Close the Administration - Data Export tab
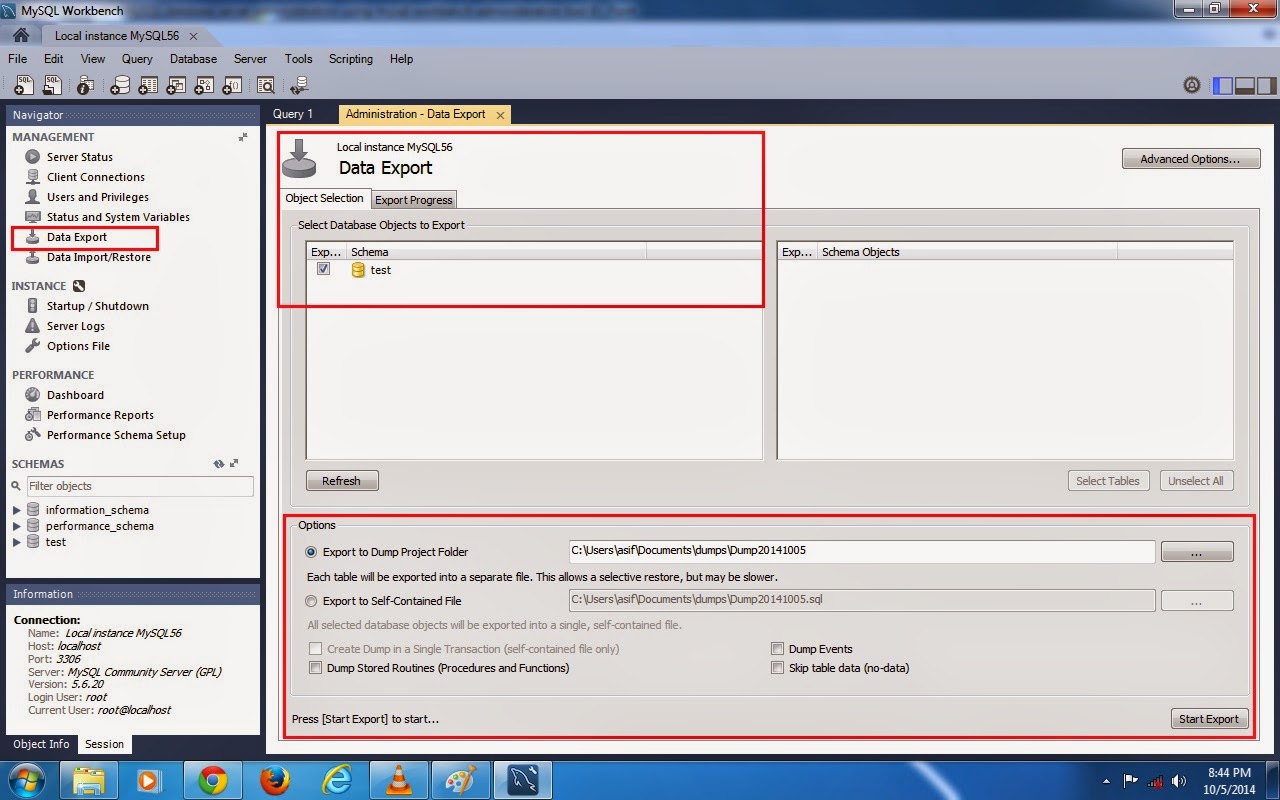 (500, 115)
